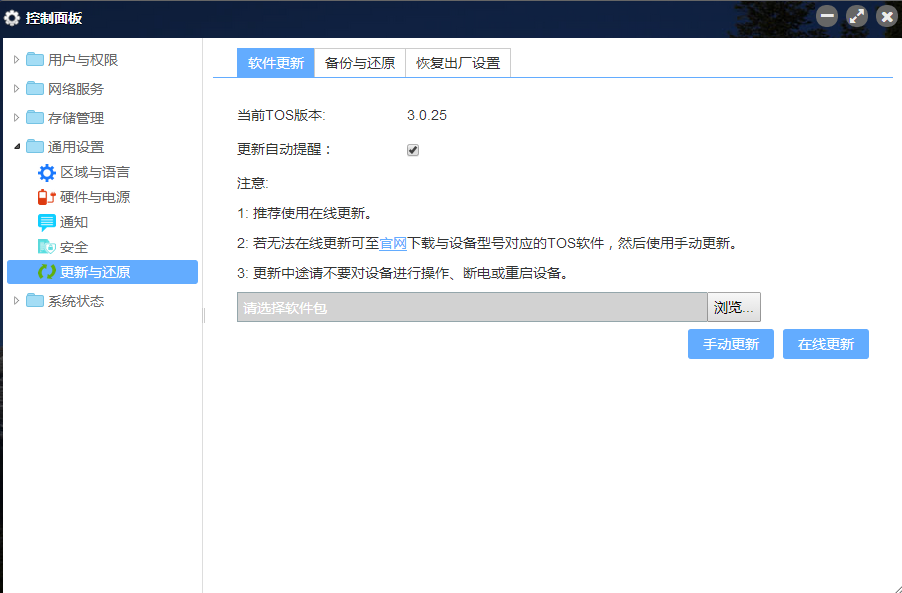The height and width of the screenshot is (593, 902).
Task: Click the 更新与还原 green refresh icon
Action: click(47, 272)
